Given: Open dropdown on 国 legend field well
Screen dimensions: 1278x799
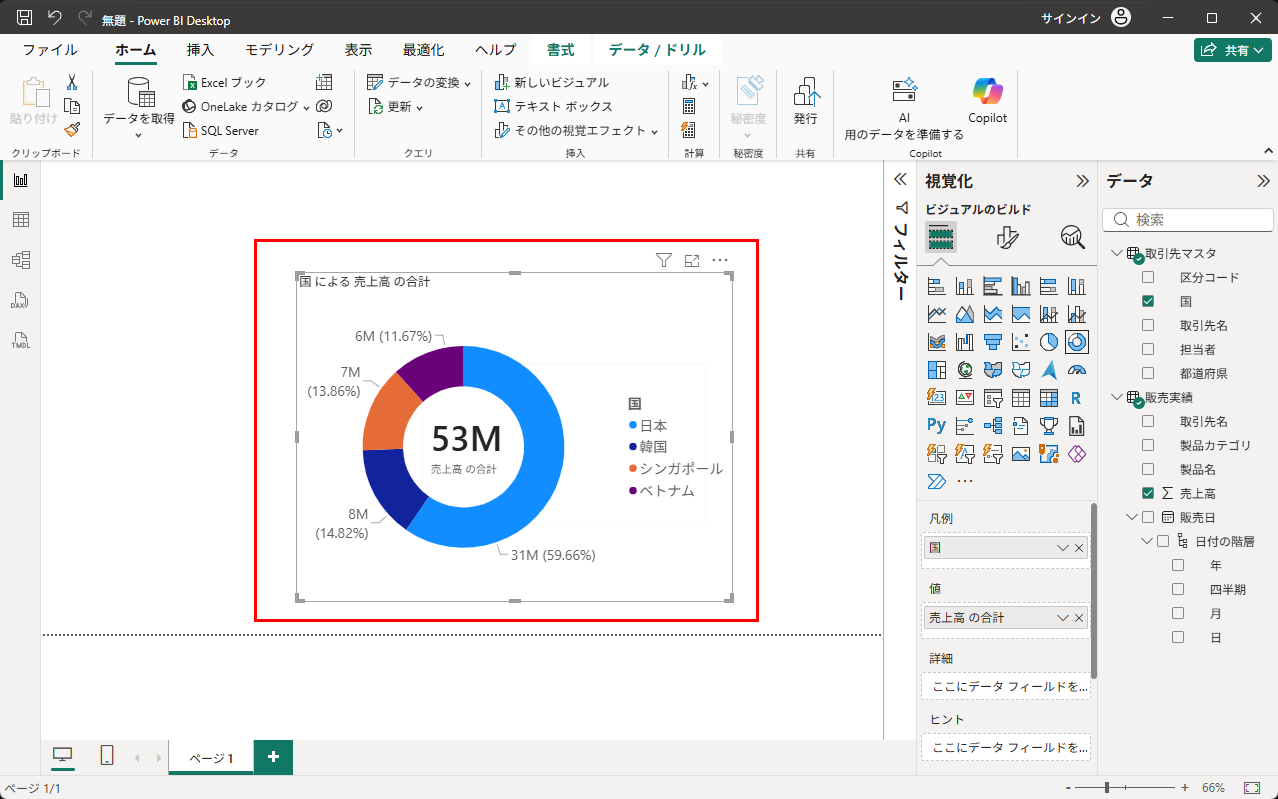Looking at the screenshot, I should click(x=1063, y=548).
